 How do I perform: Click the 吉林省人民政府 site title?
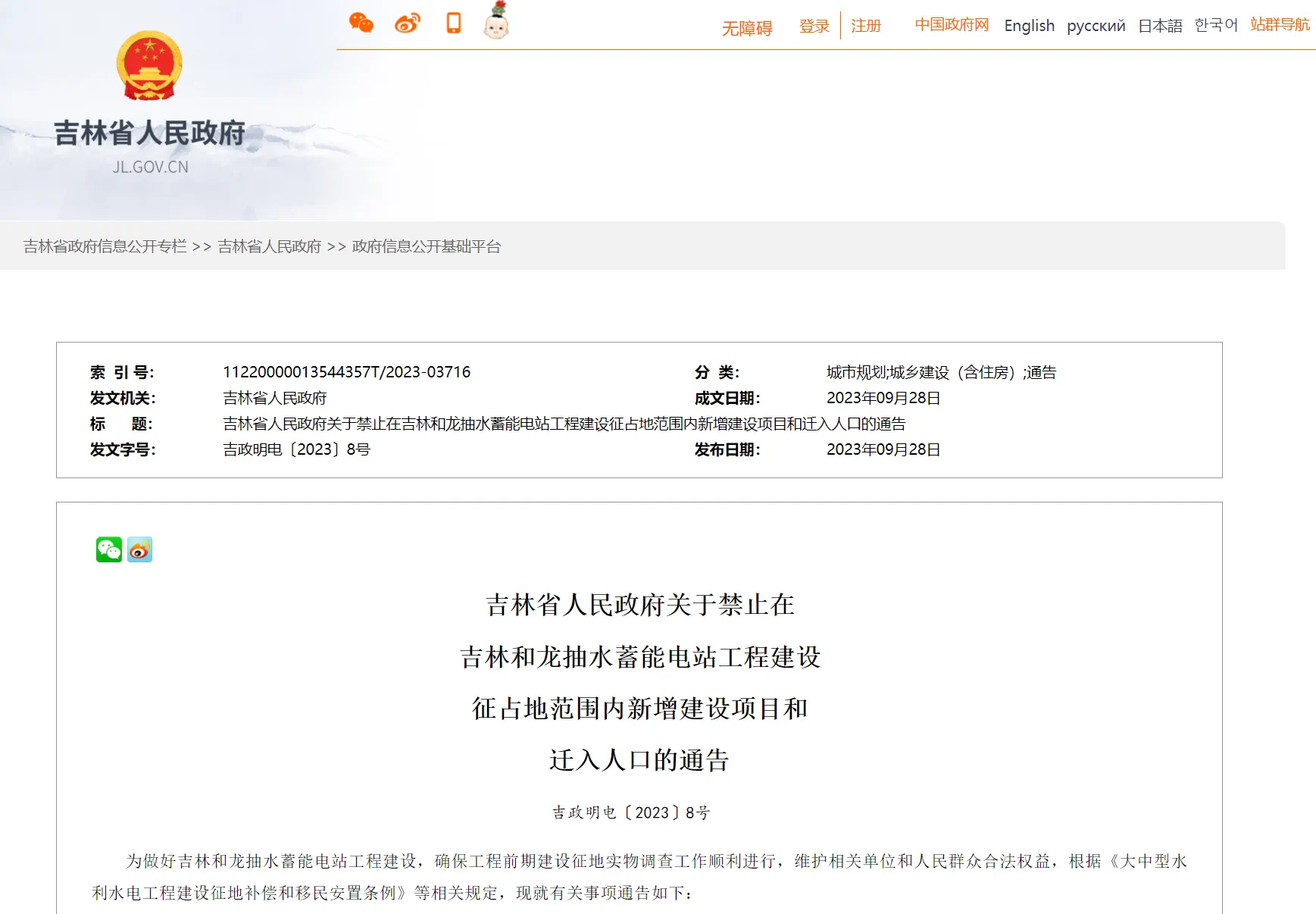(x=149, y=133)
